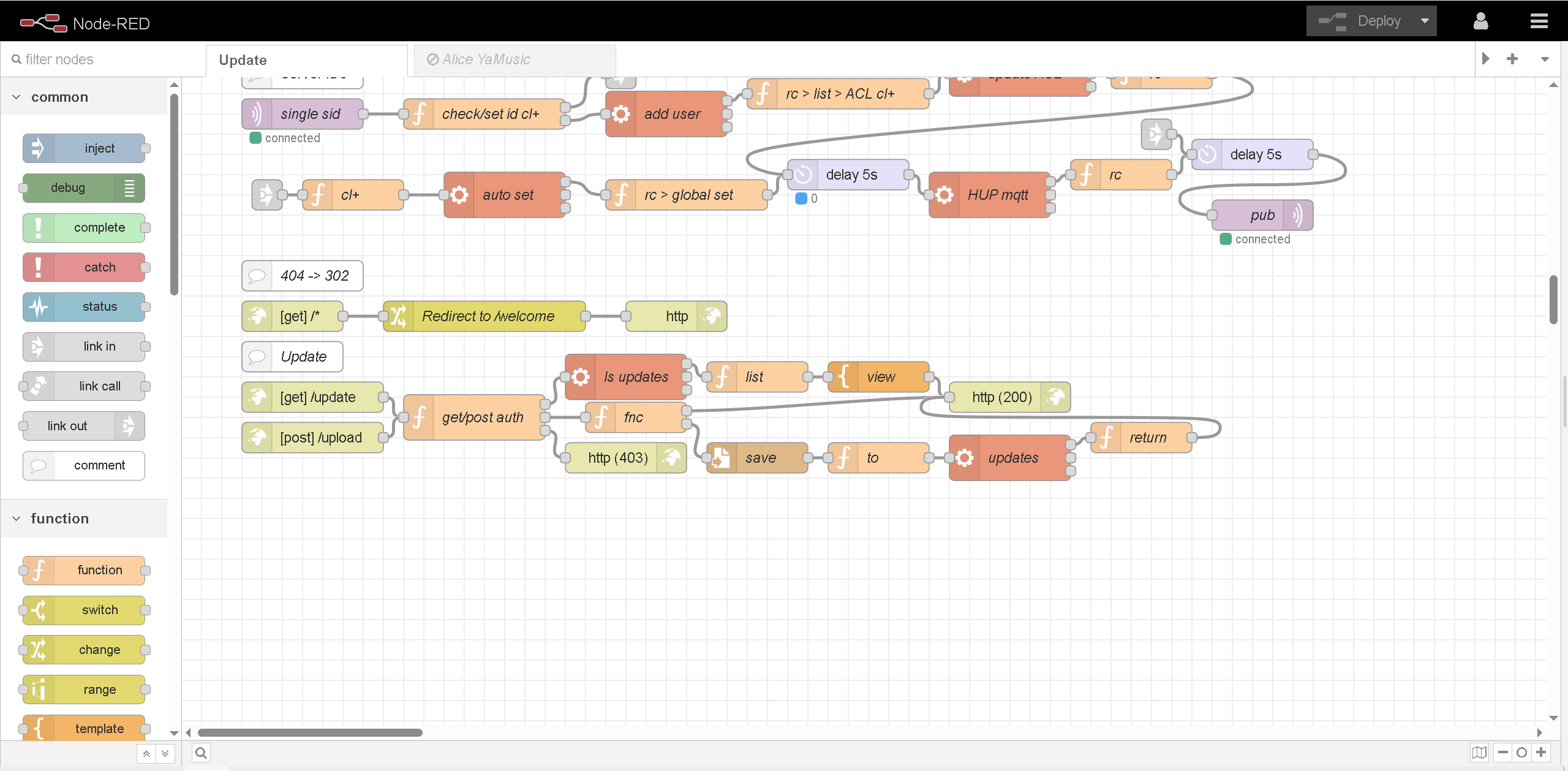Open the hamburger main menu
1568x771 pixels.
click(x=1539, y=21)
